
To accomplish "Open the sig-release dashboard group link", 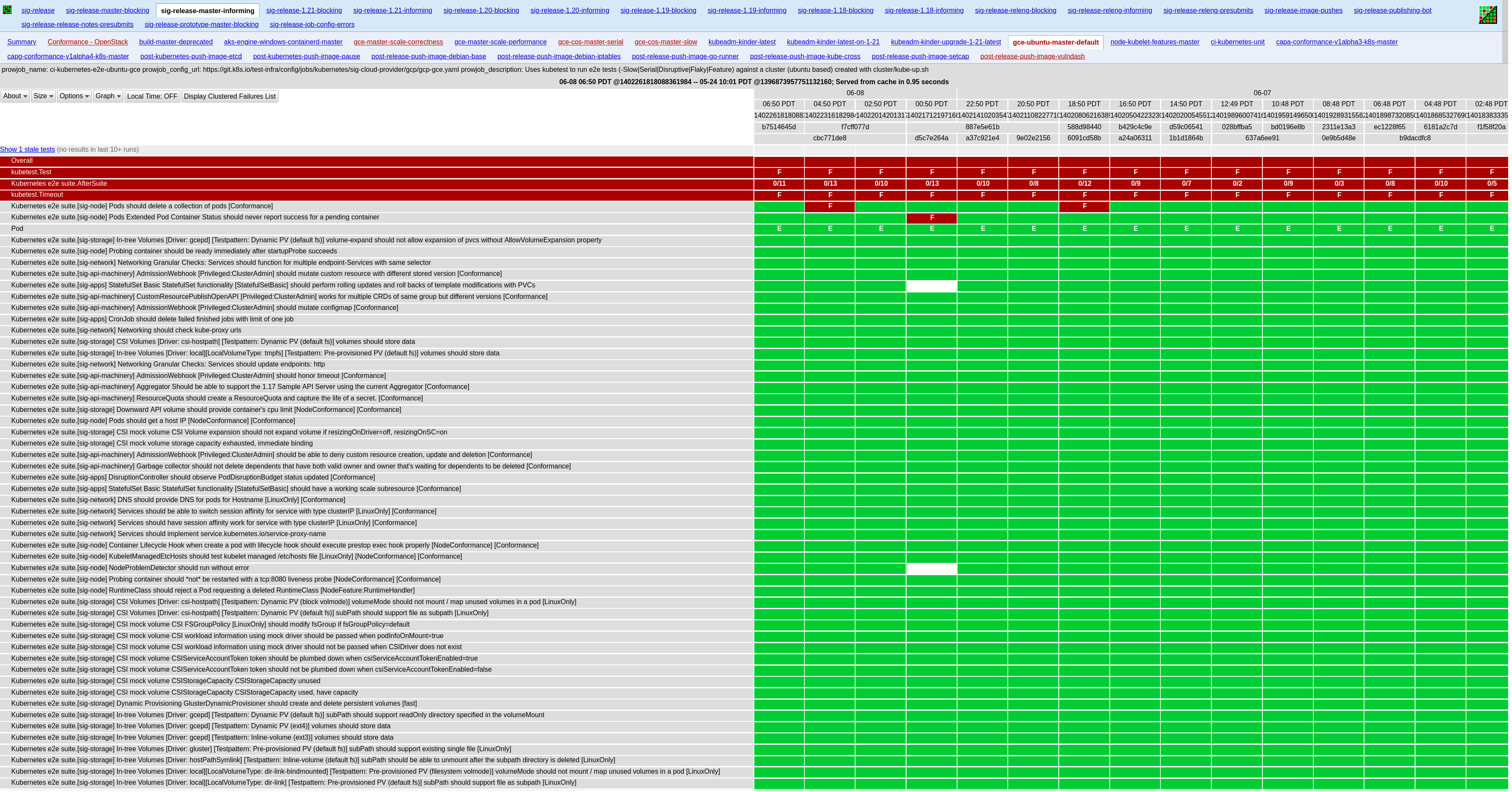I will coord(38,11).
